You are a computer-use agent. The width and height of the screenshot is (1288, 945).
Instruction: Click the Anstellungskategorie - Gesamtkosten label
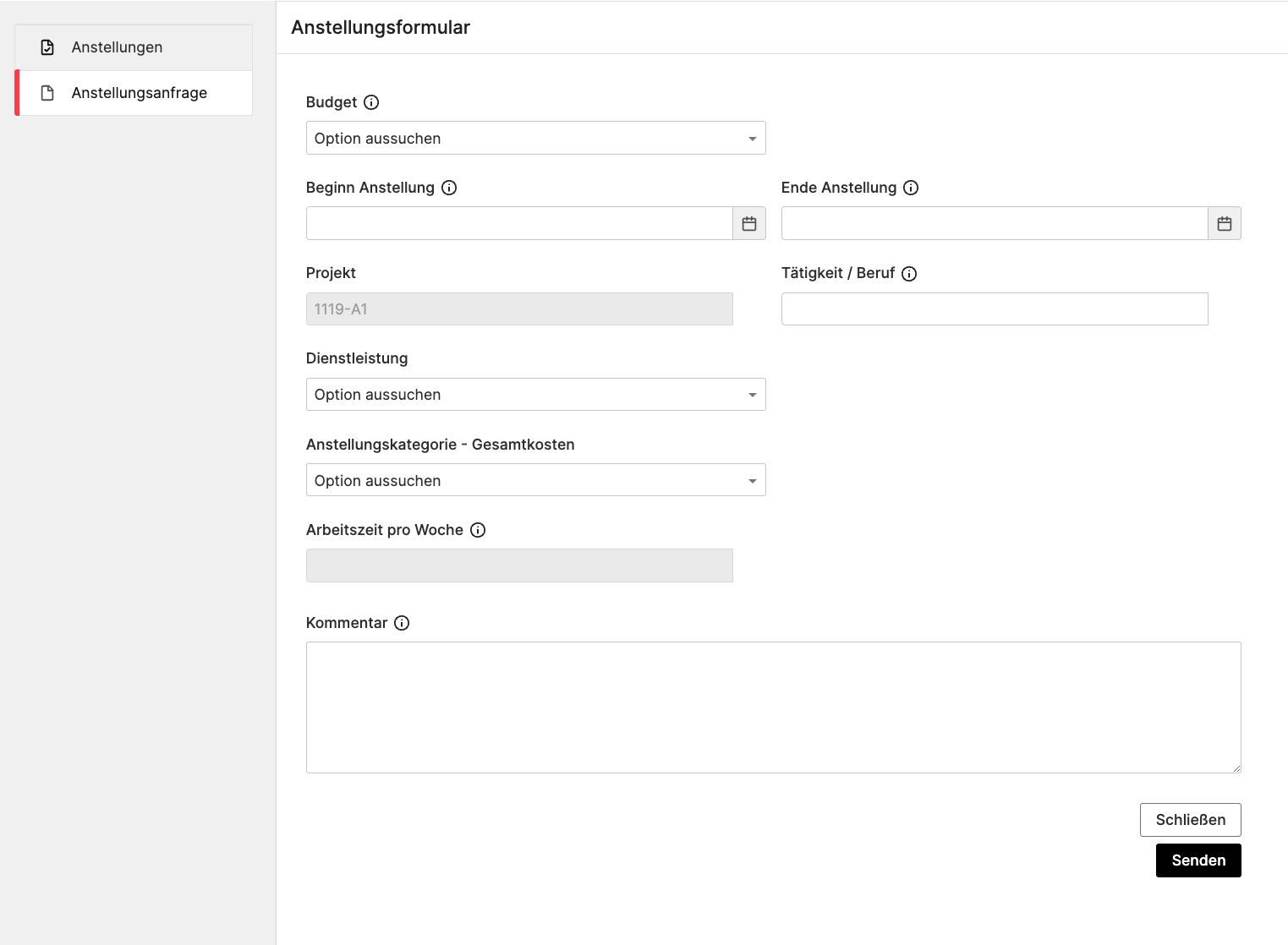point(441,445)
